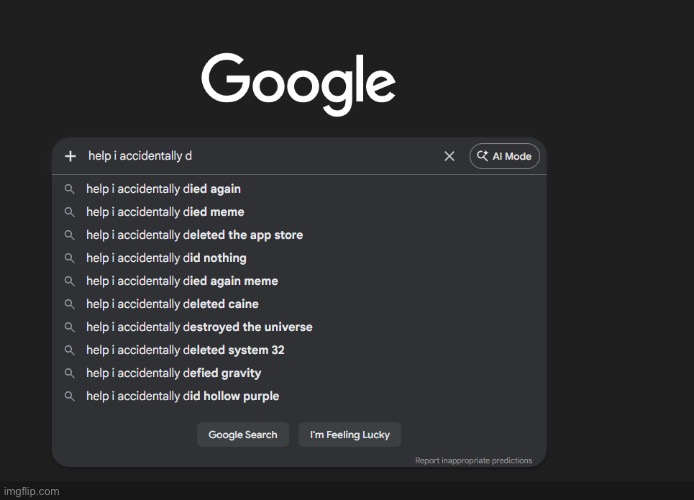694x500 pixels.
Task: Pick 'help i accidentally deleted system 32'
Action: tap(185, 350)
